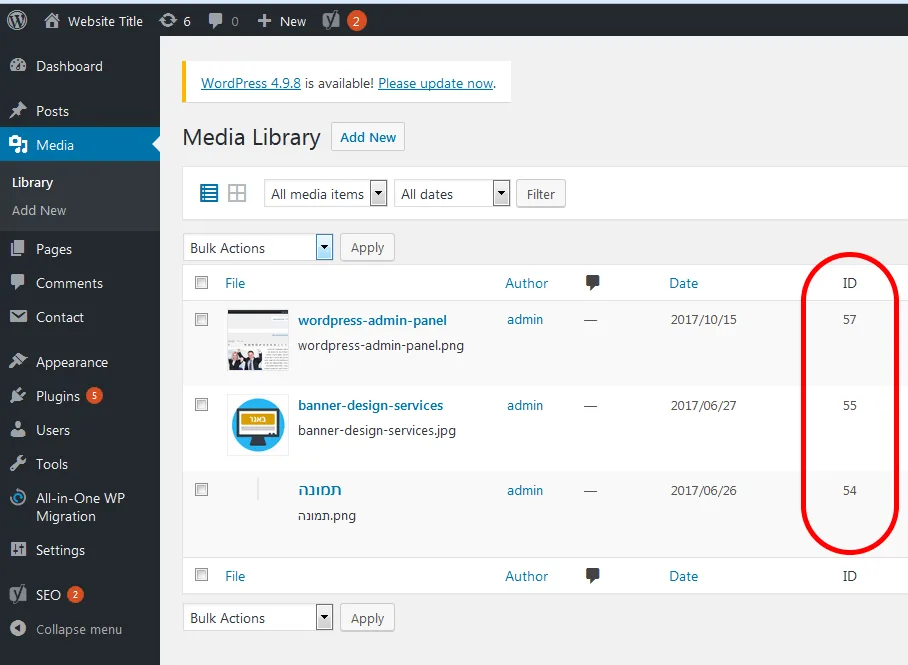The height and width of the screenshot is (665, 908).
Task: Switch to list view icon
Action: [x=209, y=193]
